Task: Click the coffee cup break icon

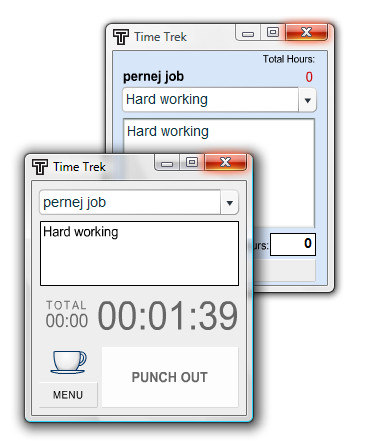Action: point(68,362)
